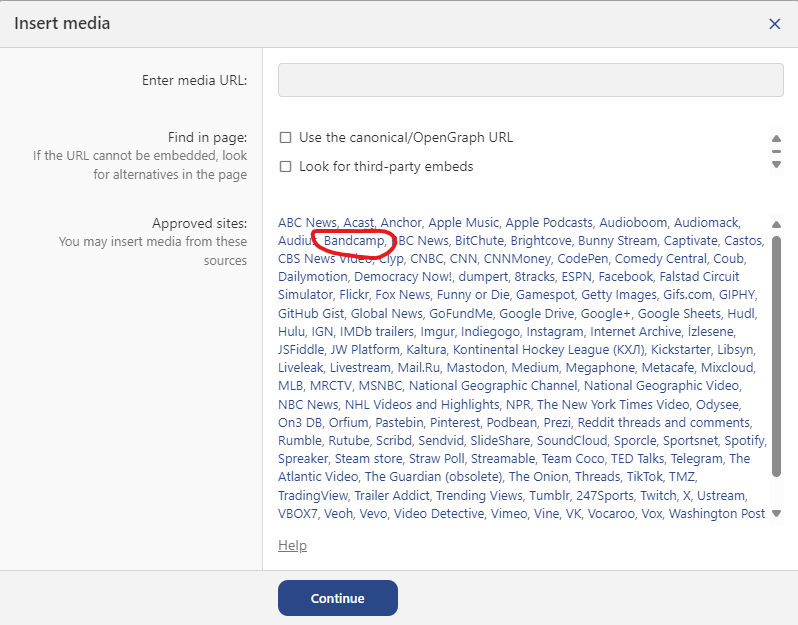Viewport: 798px width, 625px height.
Task: Open the Vimeo link
Action: click(508, 514)
